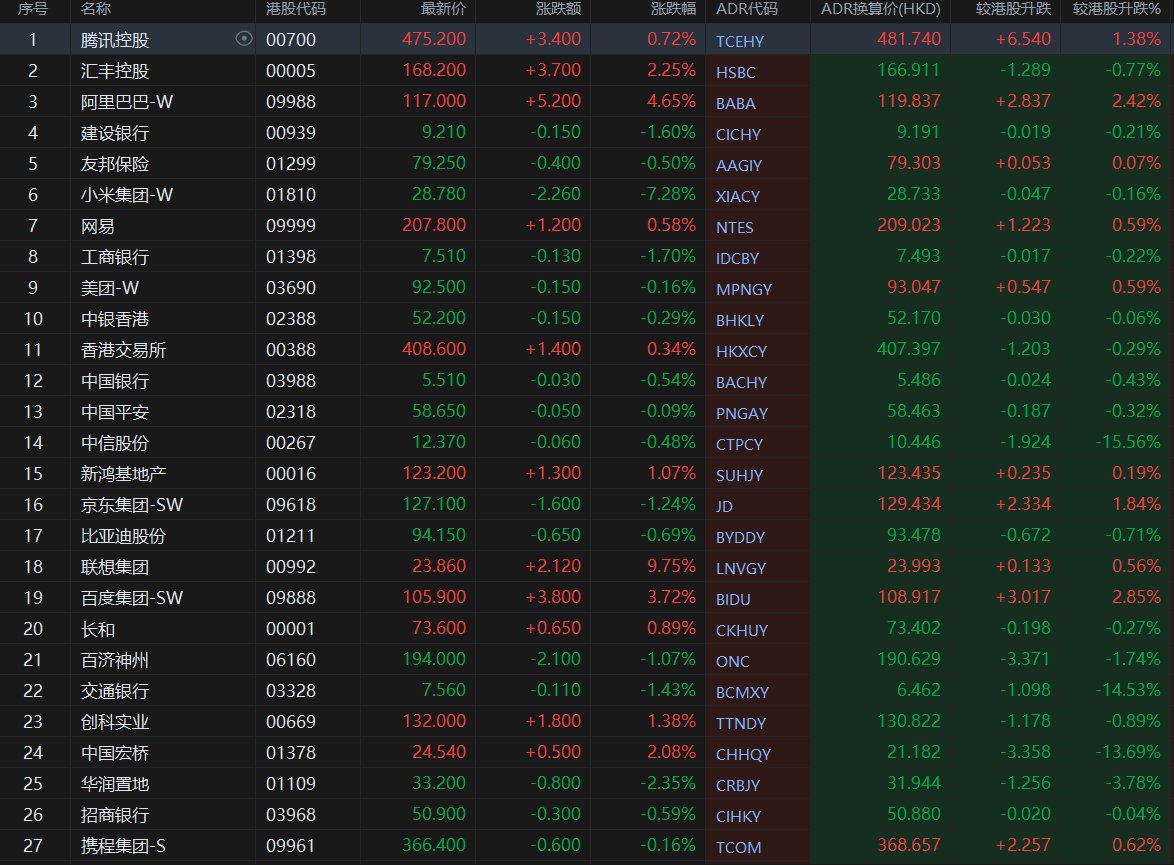Select the 长和 stock name
The height and width of the screenshot is (865, 1174).
[97, 629]
